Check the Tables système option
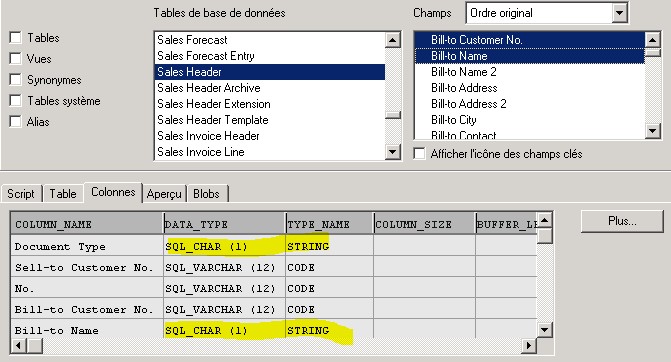Viewport: 671px width, 362px height. coord(15,101)
